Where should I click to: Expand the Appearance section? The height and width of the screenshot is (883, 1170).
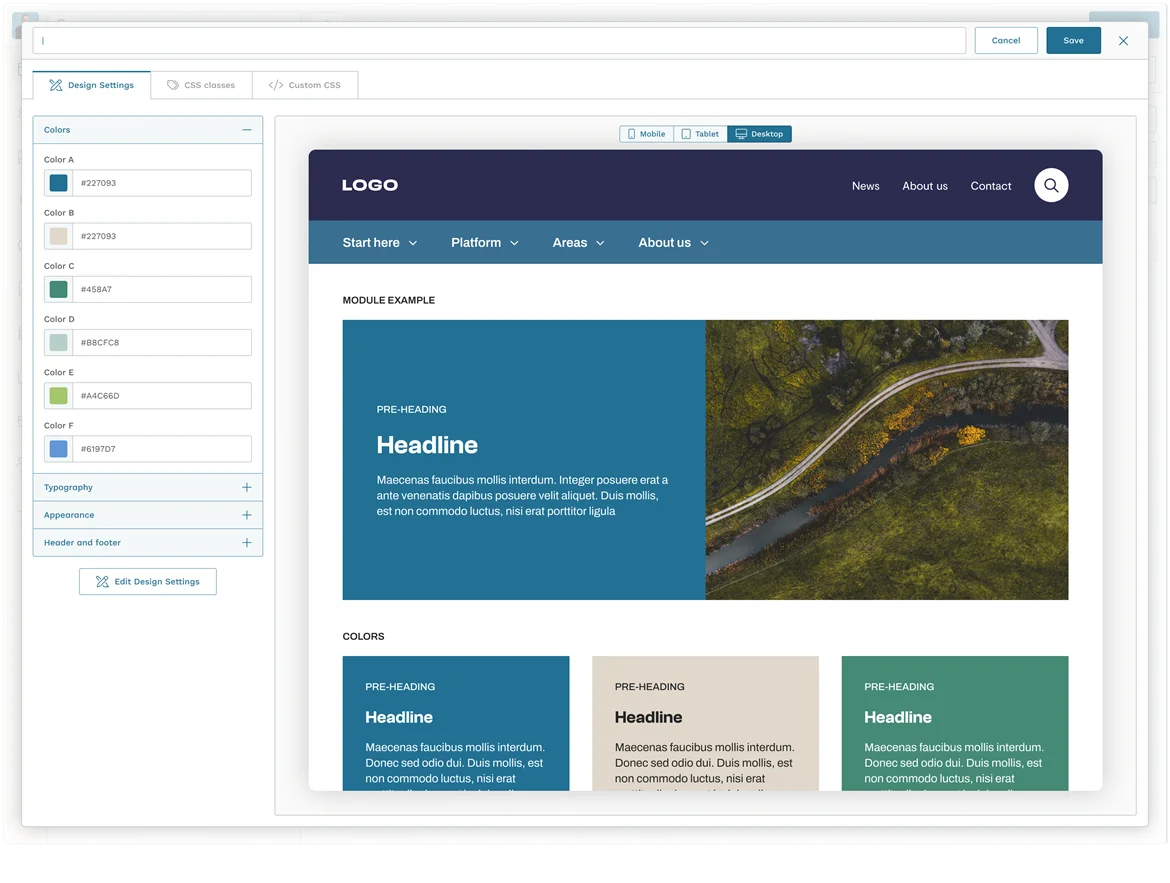click(x=148, y=515)
